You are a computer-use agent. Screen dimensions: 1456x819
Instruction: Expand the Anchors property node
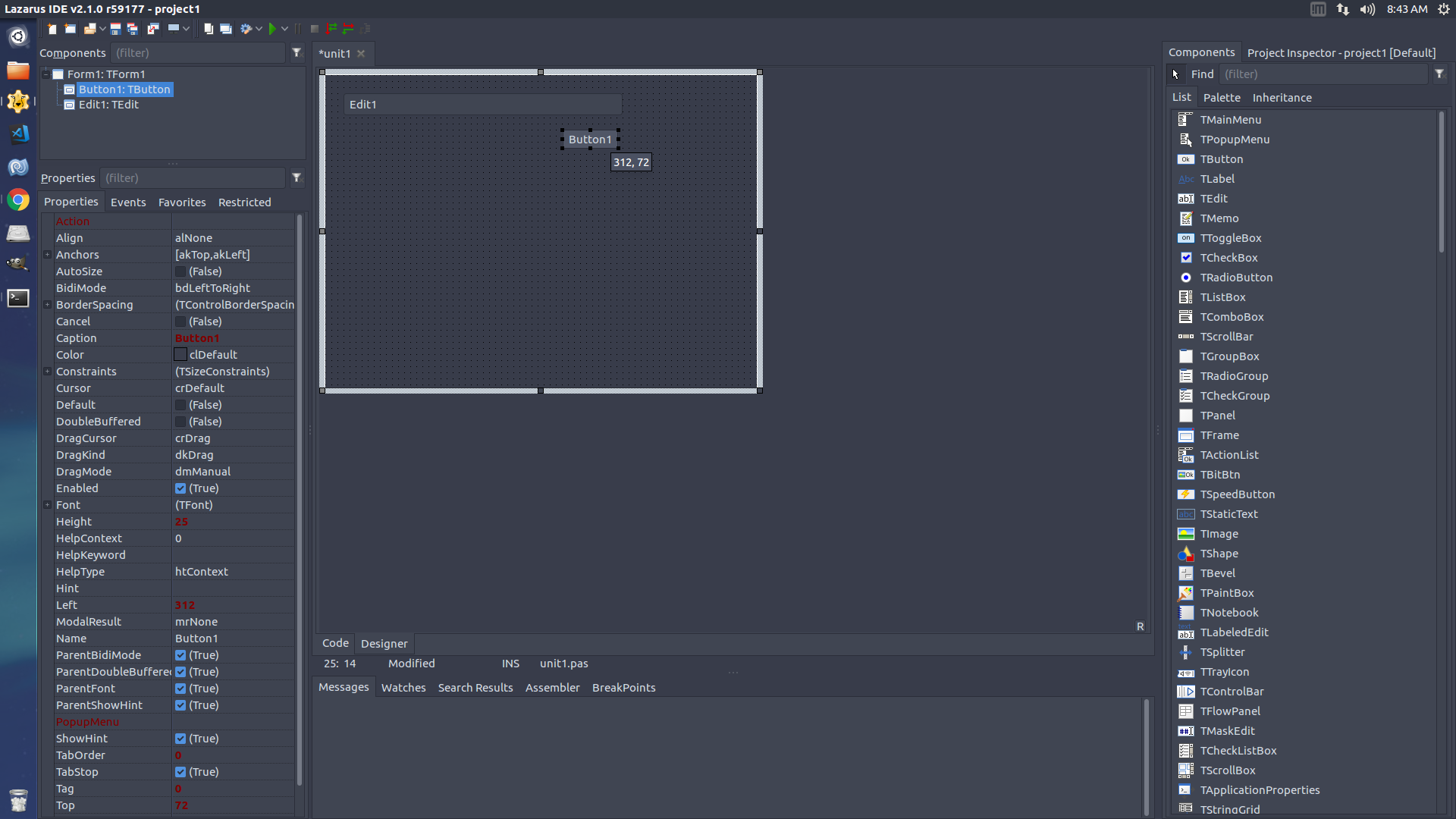point(47,255)
